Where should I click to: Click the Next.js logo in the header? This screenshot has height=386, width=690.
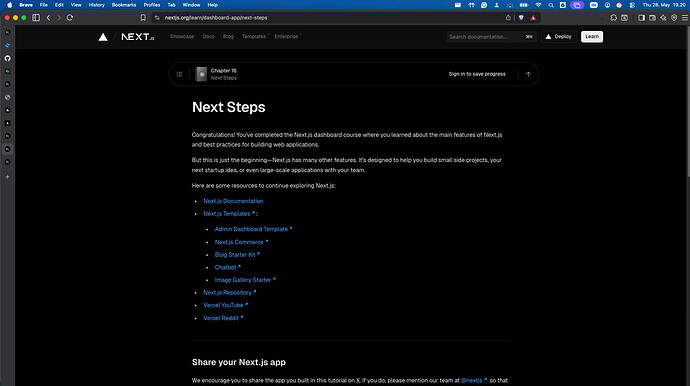click(138, 37)
